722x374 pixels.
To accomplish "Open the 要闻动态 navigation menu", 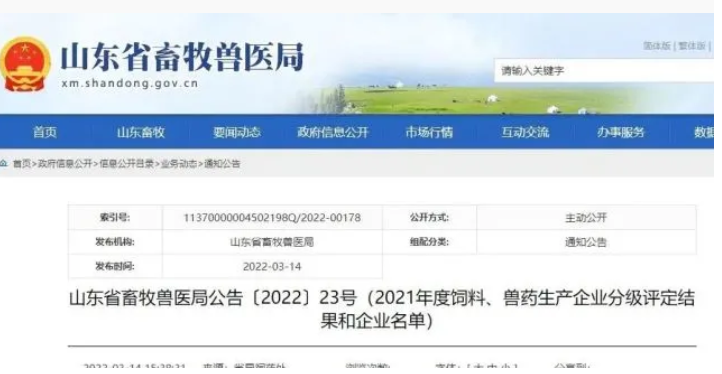I will 237,132.
